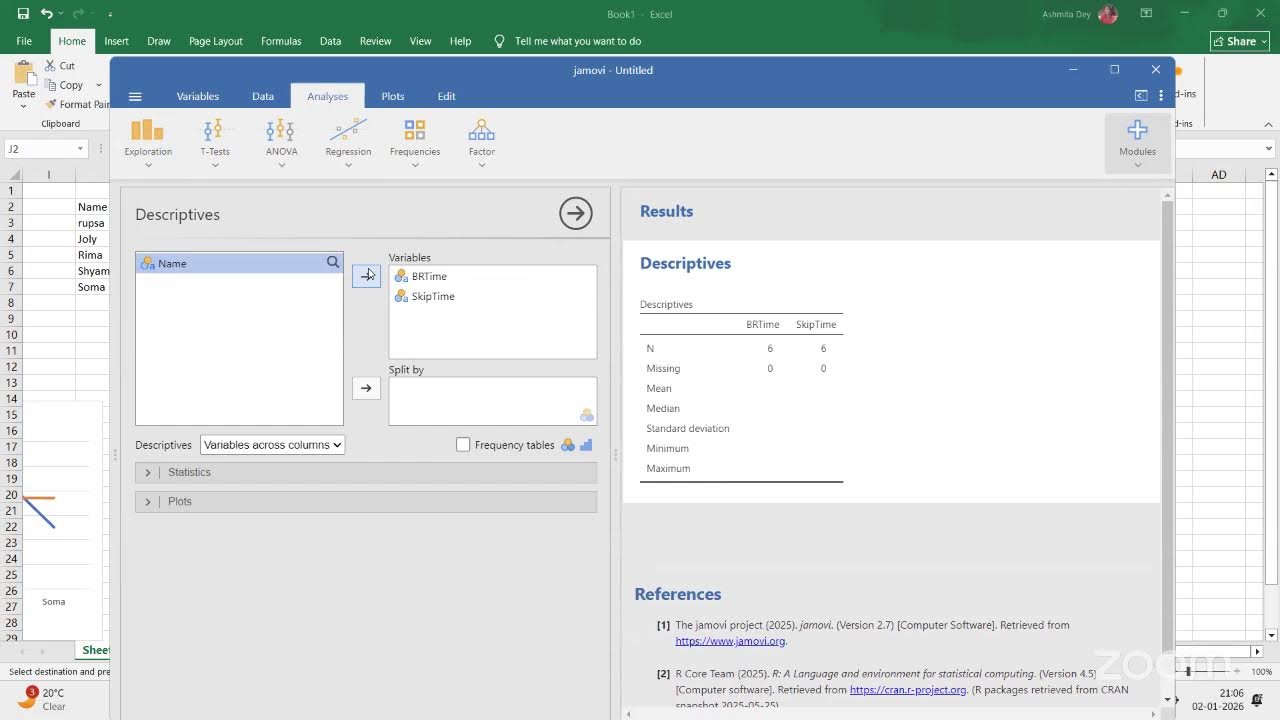Open the Exploration analyses menu

(x=148, y=143)
